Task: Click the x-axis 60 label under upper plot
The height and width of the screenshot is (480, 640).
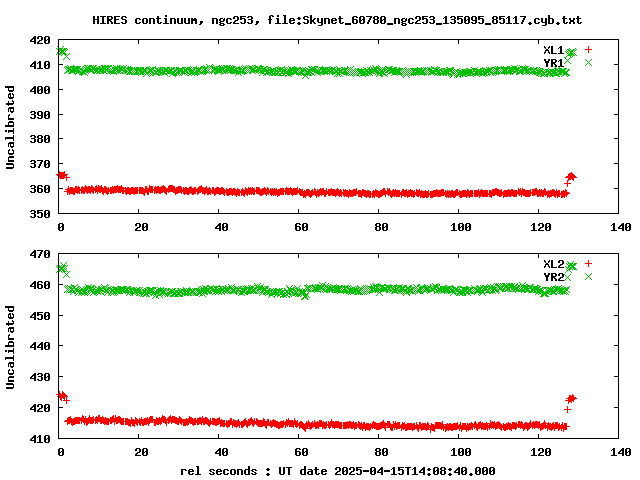Action: click(x=301, y=227)
